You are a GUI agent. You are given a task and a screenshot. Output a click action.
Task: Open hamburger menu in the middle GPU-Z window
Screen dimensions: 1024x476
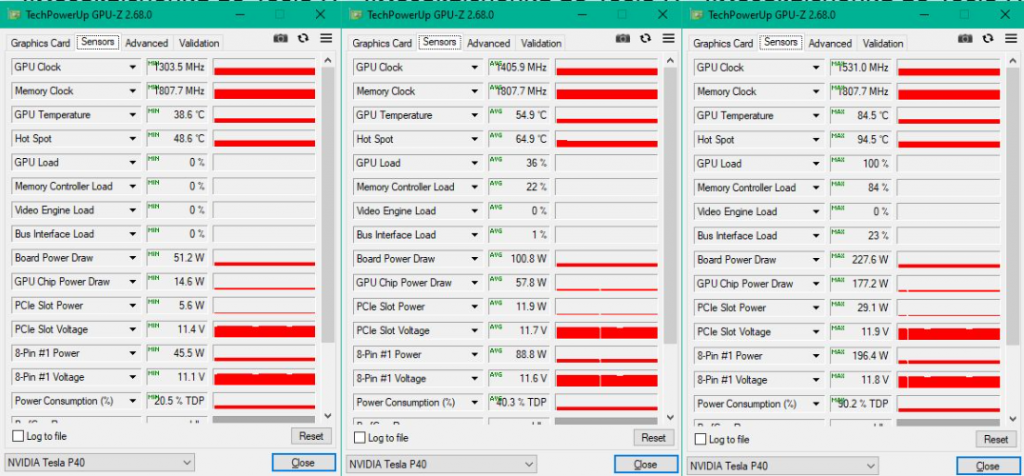(x=668, y=38)
